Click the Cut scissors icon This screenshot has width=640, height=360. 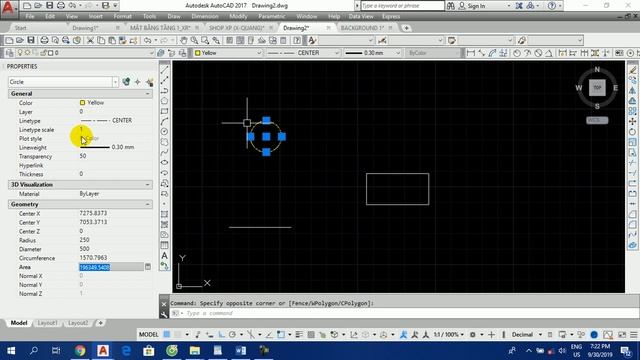click(x=90, y=40)
